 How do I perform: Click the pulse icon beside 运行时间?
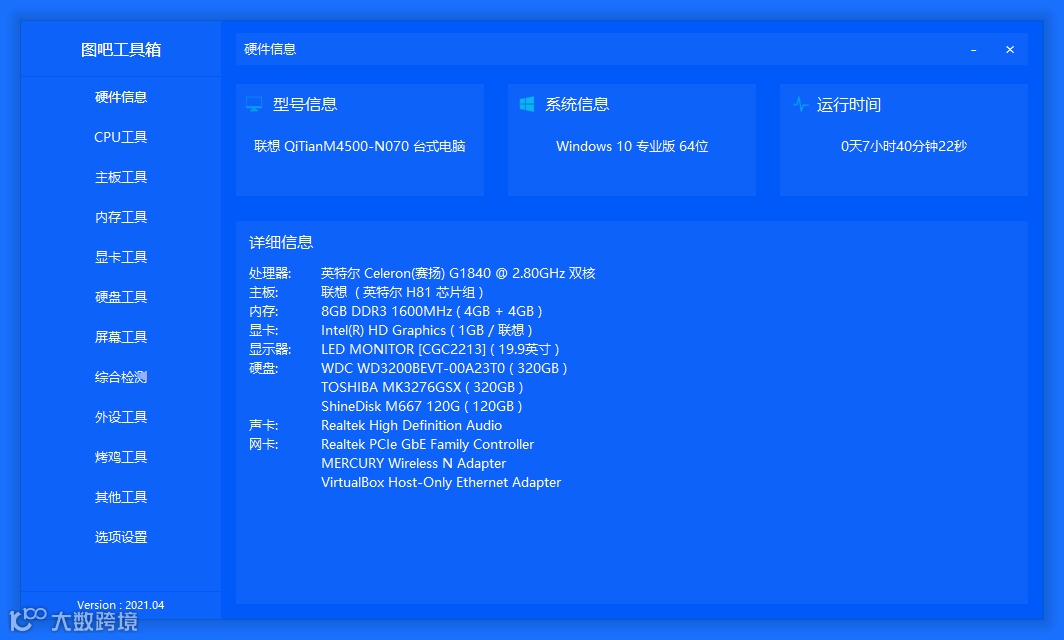coord(801,105)
